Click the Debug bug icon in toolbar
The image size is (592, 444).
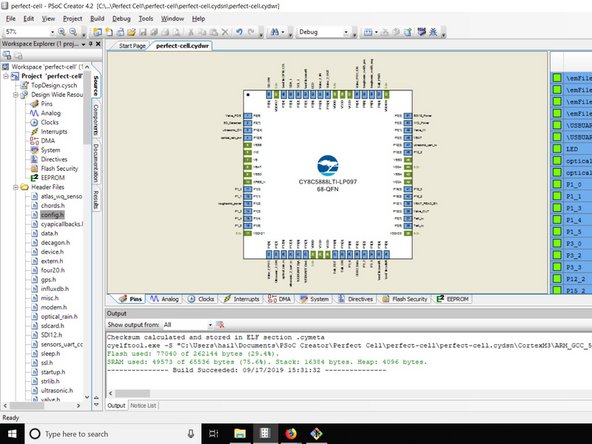(x=433, y=32)
